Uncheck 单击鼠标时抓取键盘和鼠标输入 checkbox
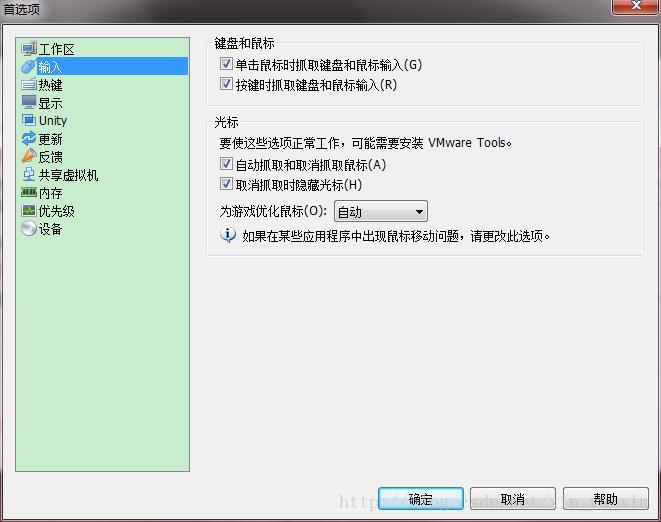Image resolution: width=661 pixels, height=522 pixels. click(x=226, y=64)
